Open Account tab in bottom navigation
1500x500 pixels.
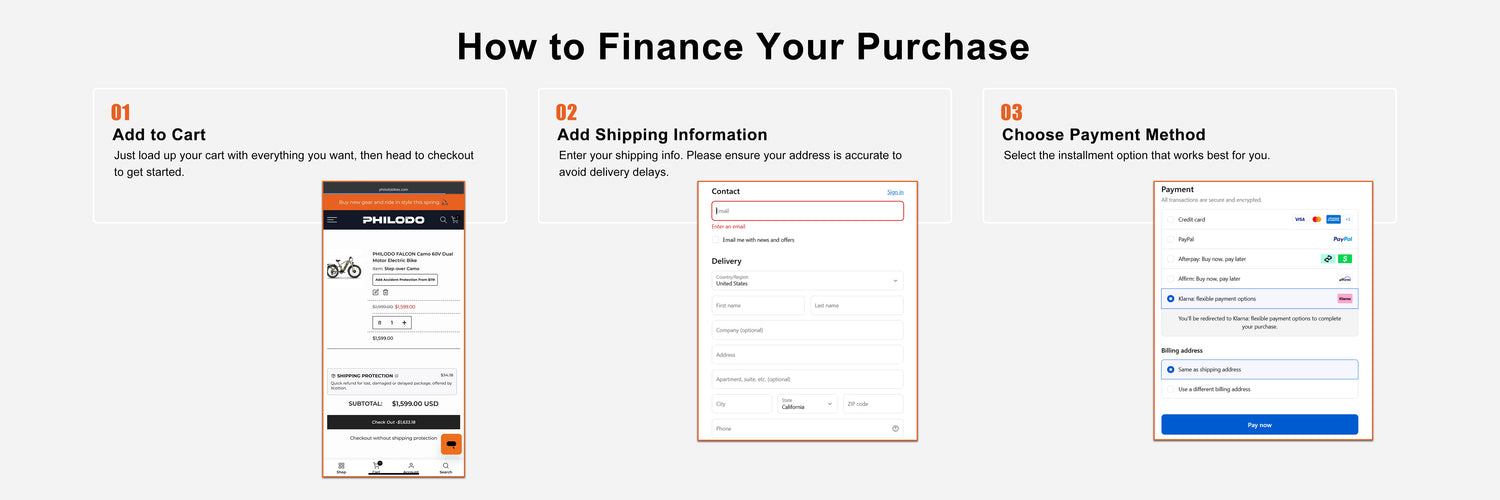(411, 467)
